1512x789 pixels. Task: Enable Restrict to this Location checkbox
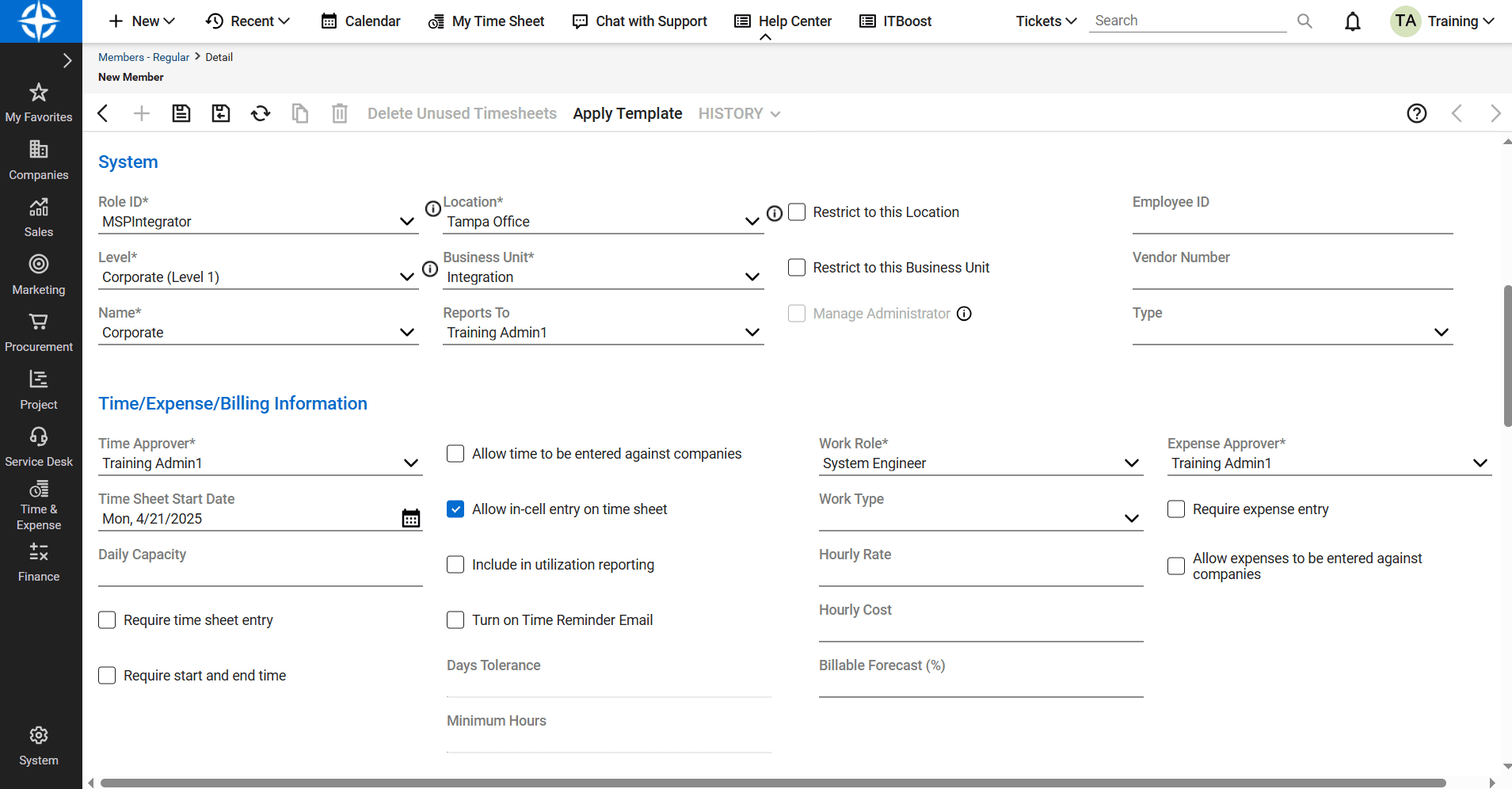coord(797,212)
